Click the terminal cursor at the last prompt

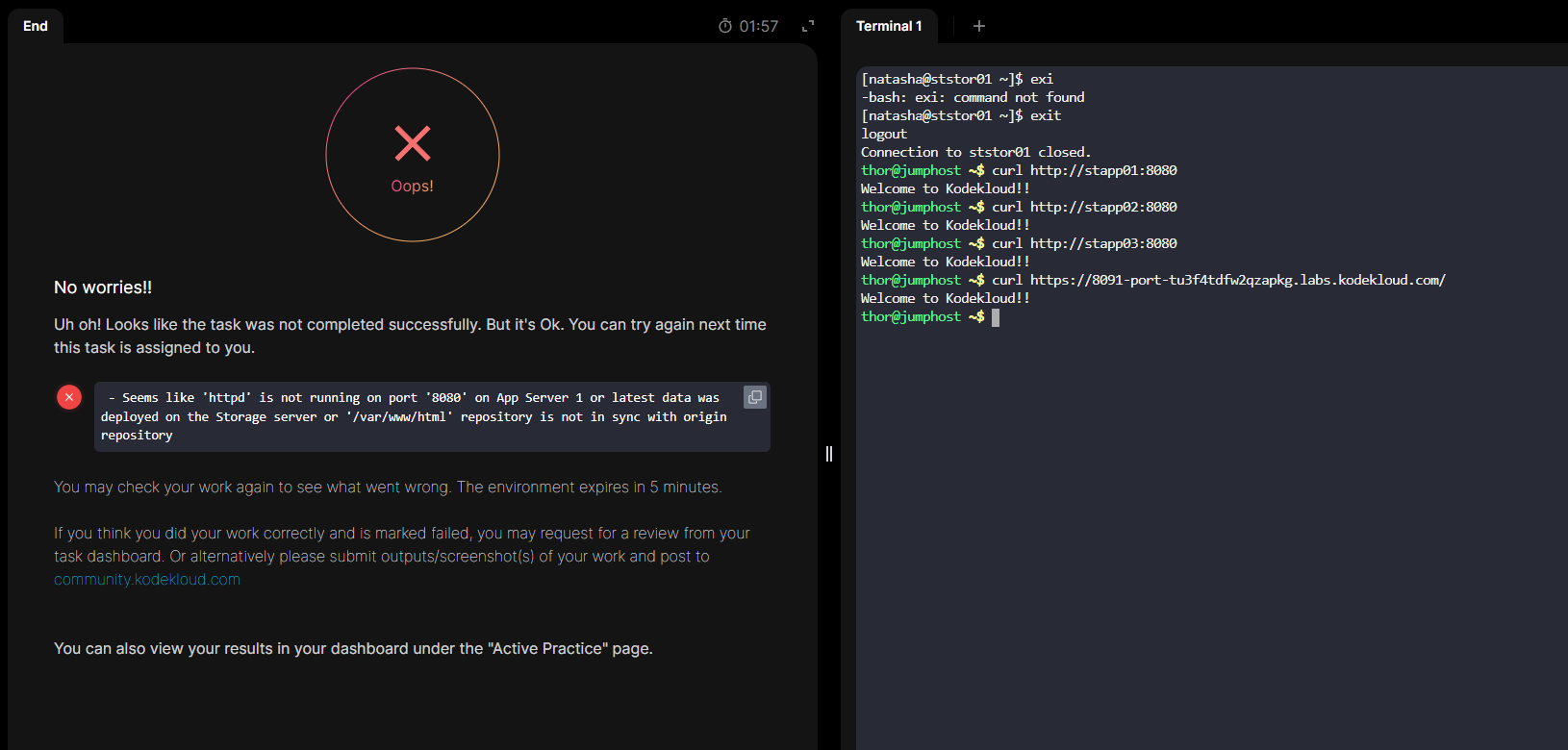tap(996, 317)
